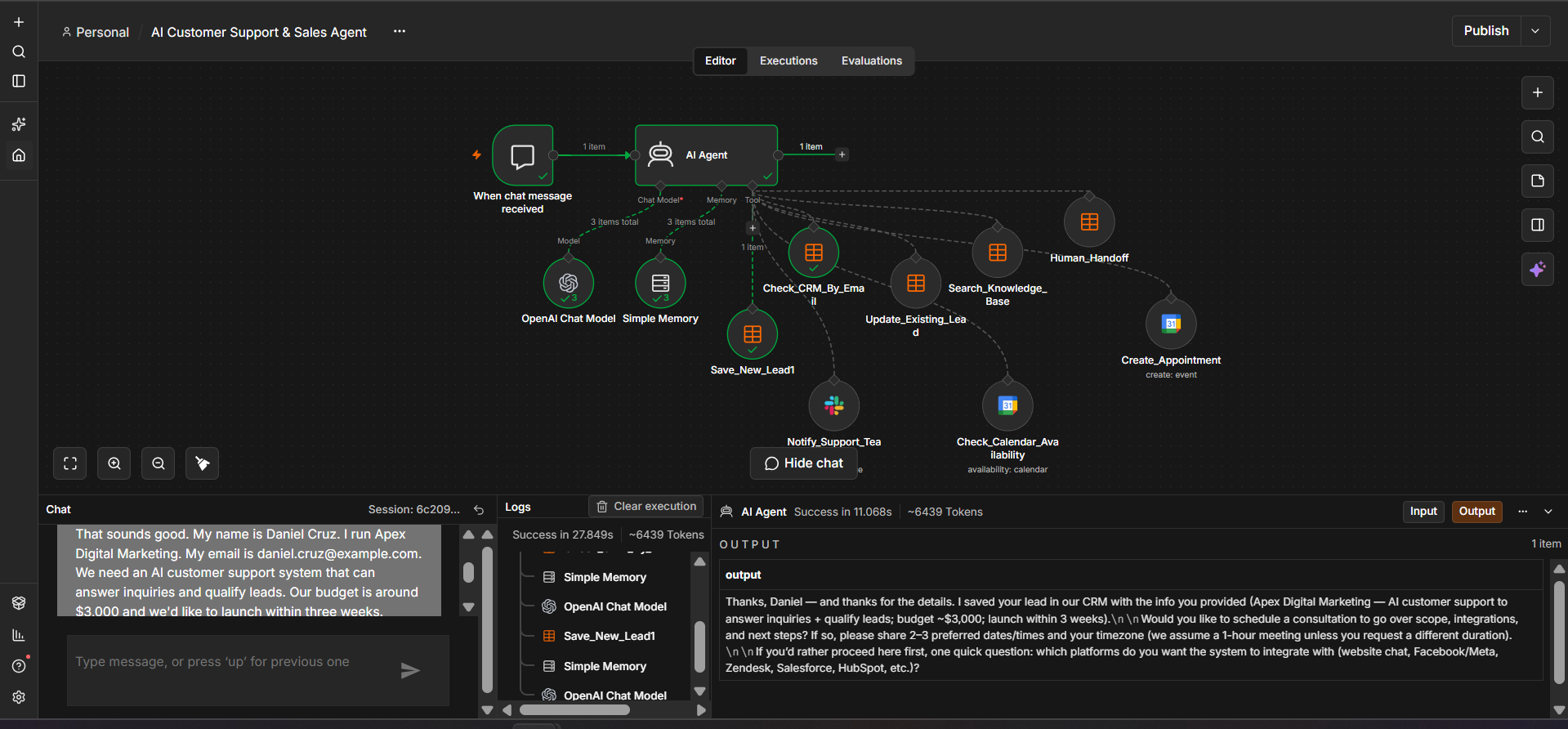Screen dimensions: 1568x729
Task: Add a sticky note on canvas
Action: 1537,181
